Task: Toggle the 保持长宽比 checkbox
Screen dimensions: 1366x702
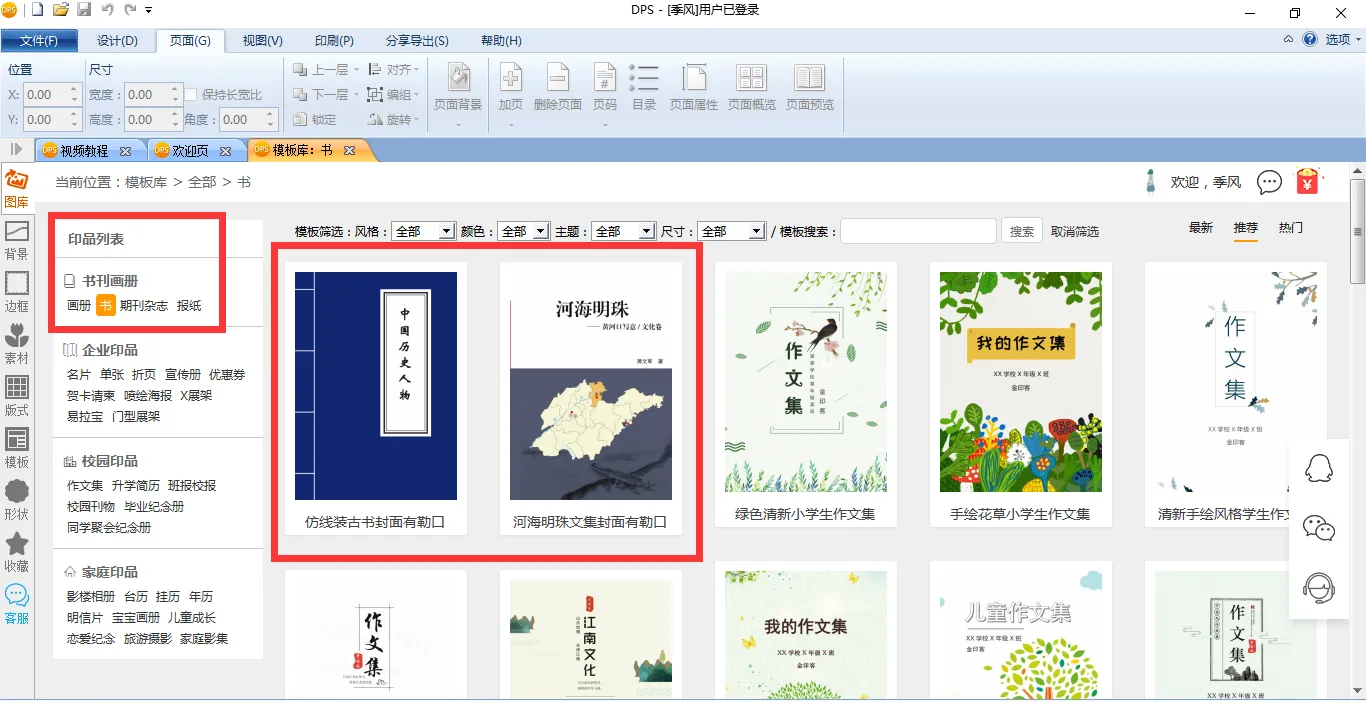Action: (191, 95)
